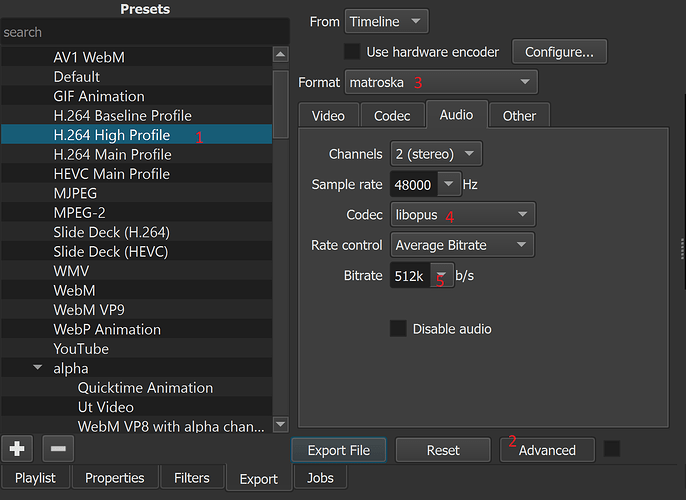Click the Sample rate 48000 field
The image size is (686, 500).
point(414,184)
